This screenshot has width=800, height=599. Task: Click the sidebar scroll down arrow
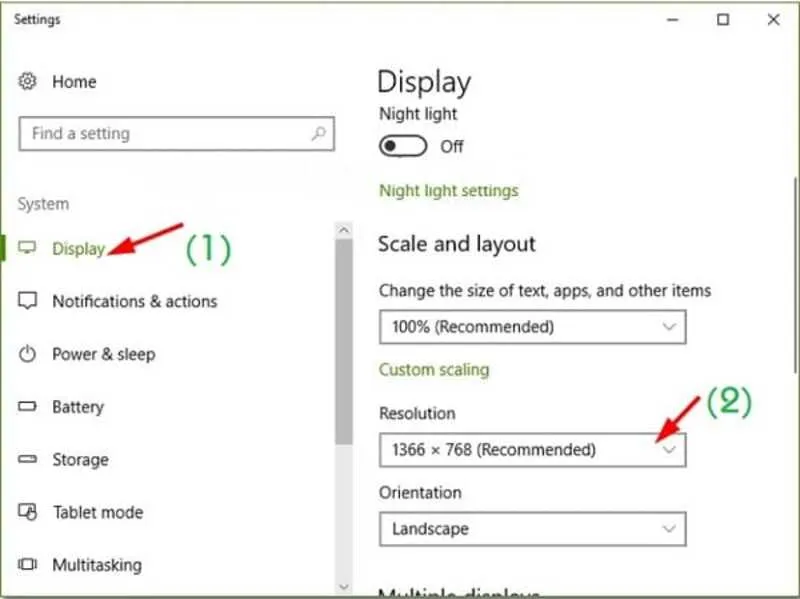coord(344,587)
